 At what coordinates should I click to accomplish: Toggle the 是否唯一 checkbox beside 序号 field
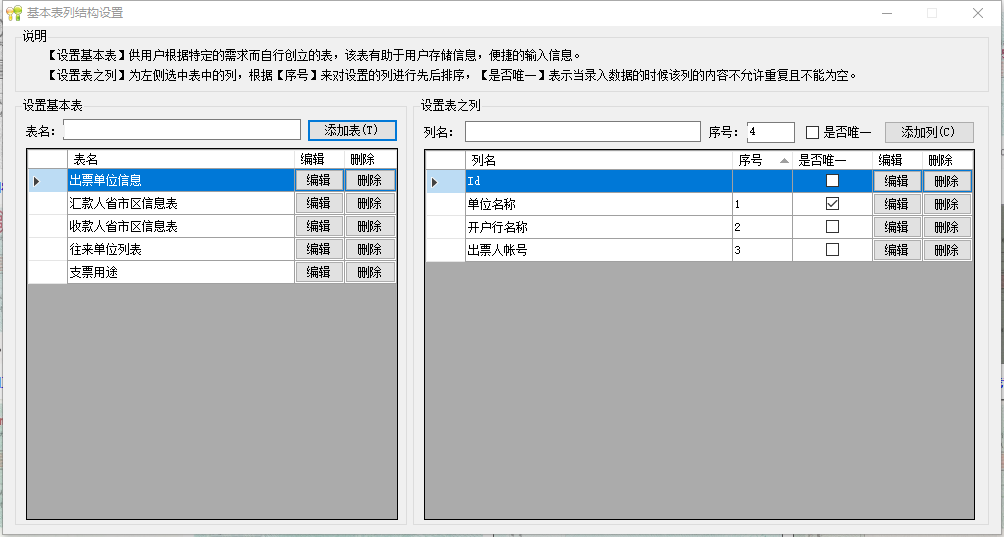[812, 132]
